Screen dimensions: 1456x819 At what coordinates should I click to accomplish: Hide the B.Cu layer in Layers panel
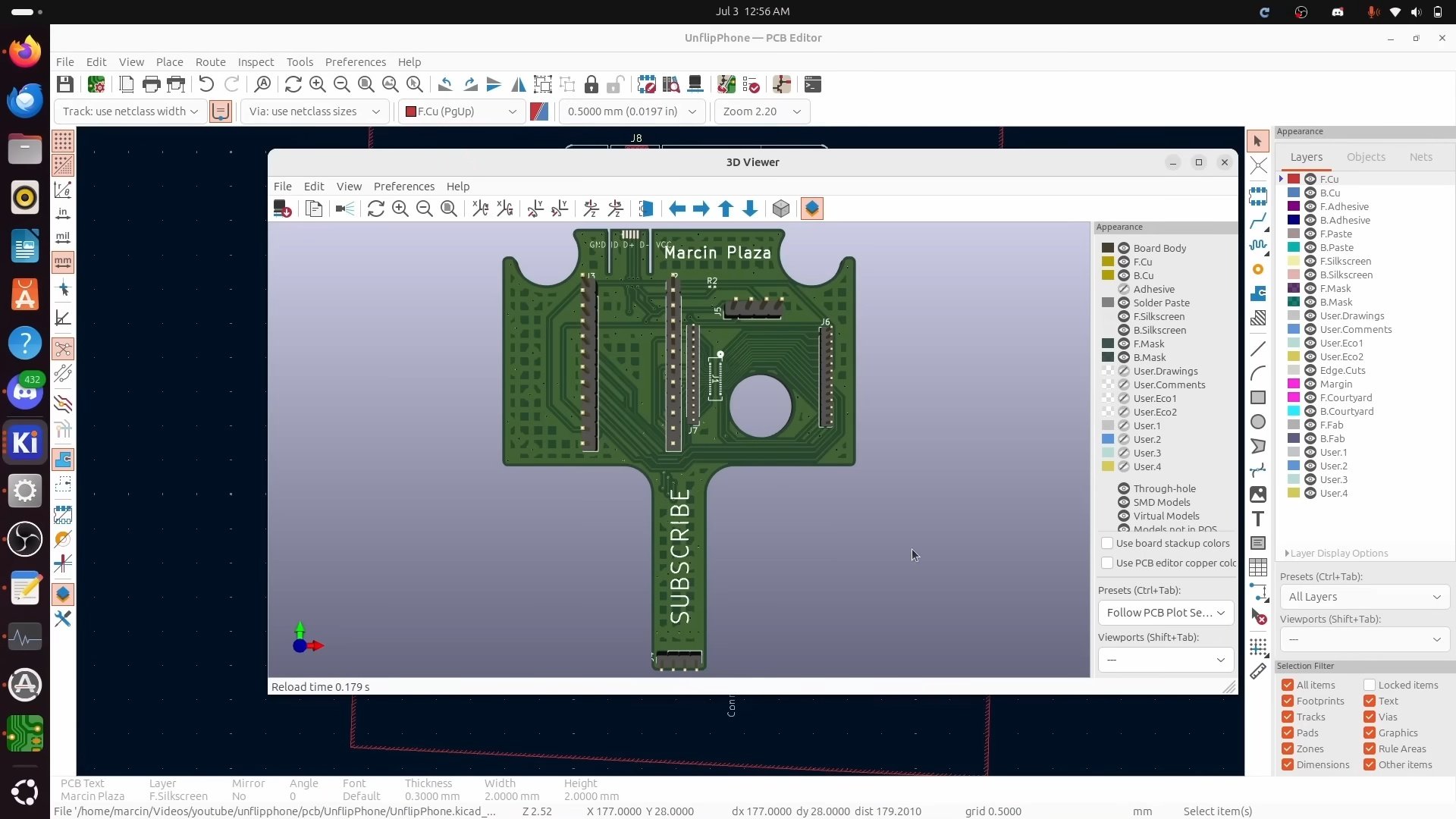point(1310,193)
